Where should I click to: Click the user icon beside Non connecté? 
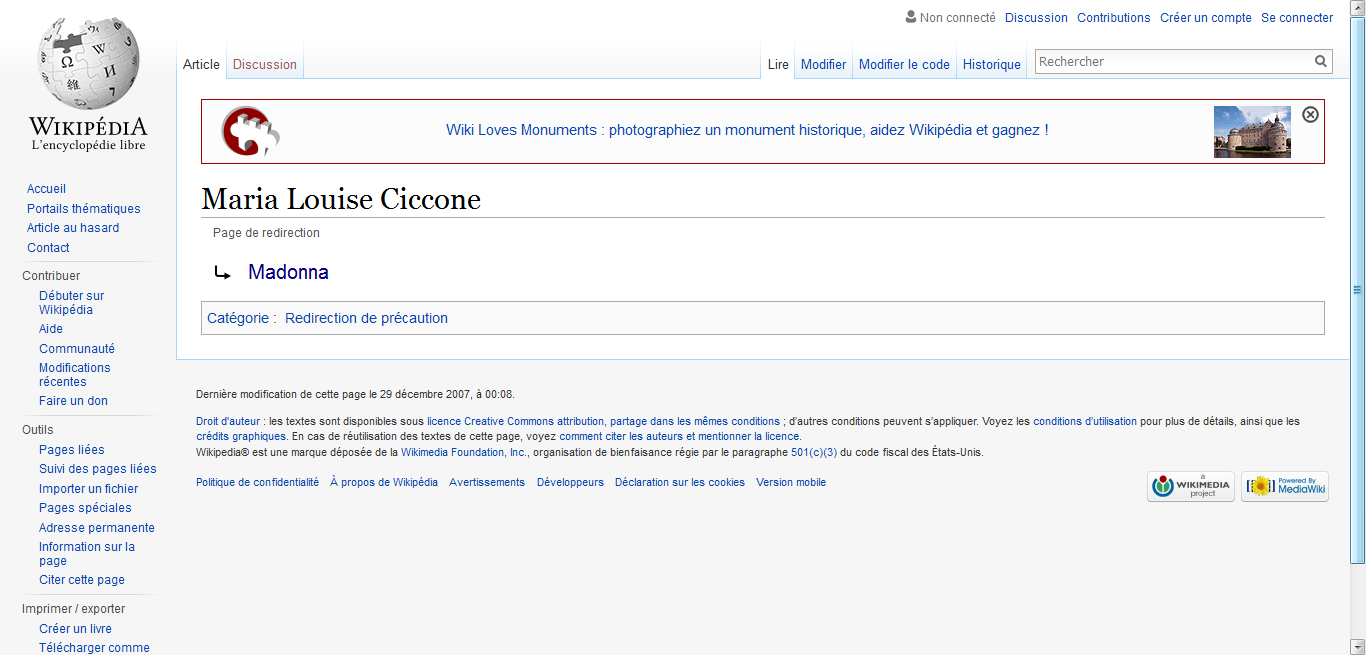tap(910, 17)
